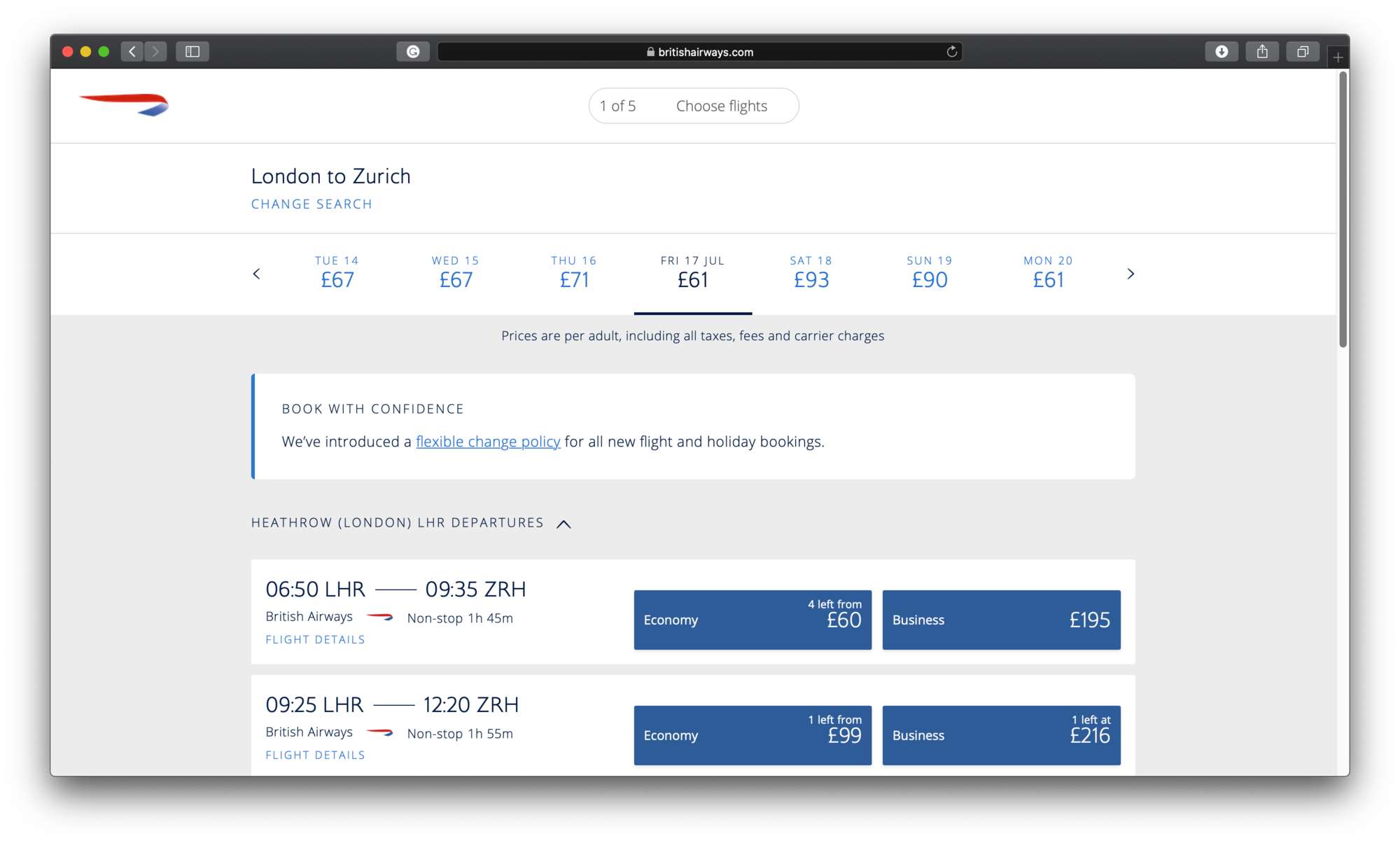Open the flexible change policy link
This screenshot has height=843, width=1400.
[488, 442]
